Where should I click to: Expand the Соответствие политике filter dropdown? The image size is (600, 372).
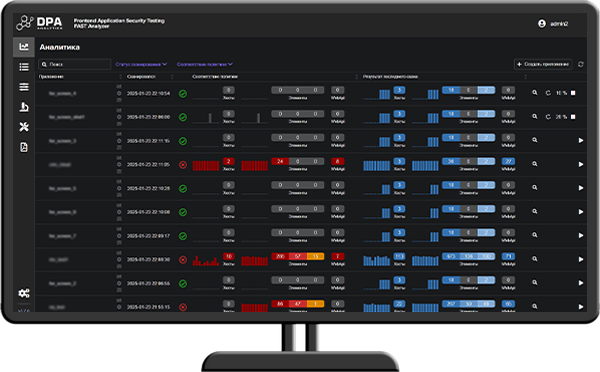[205, 64]
